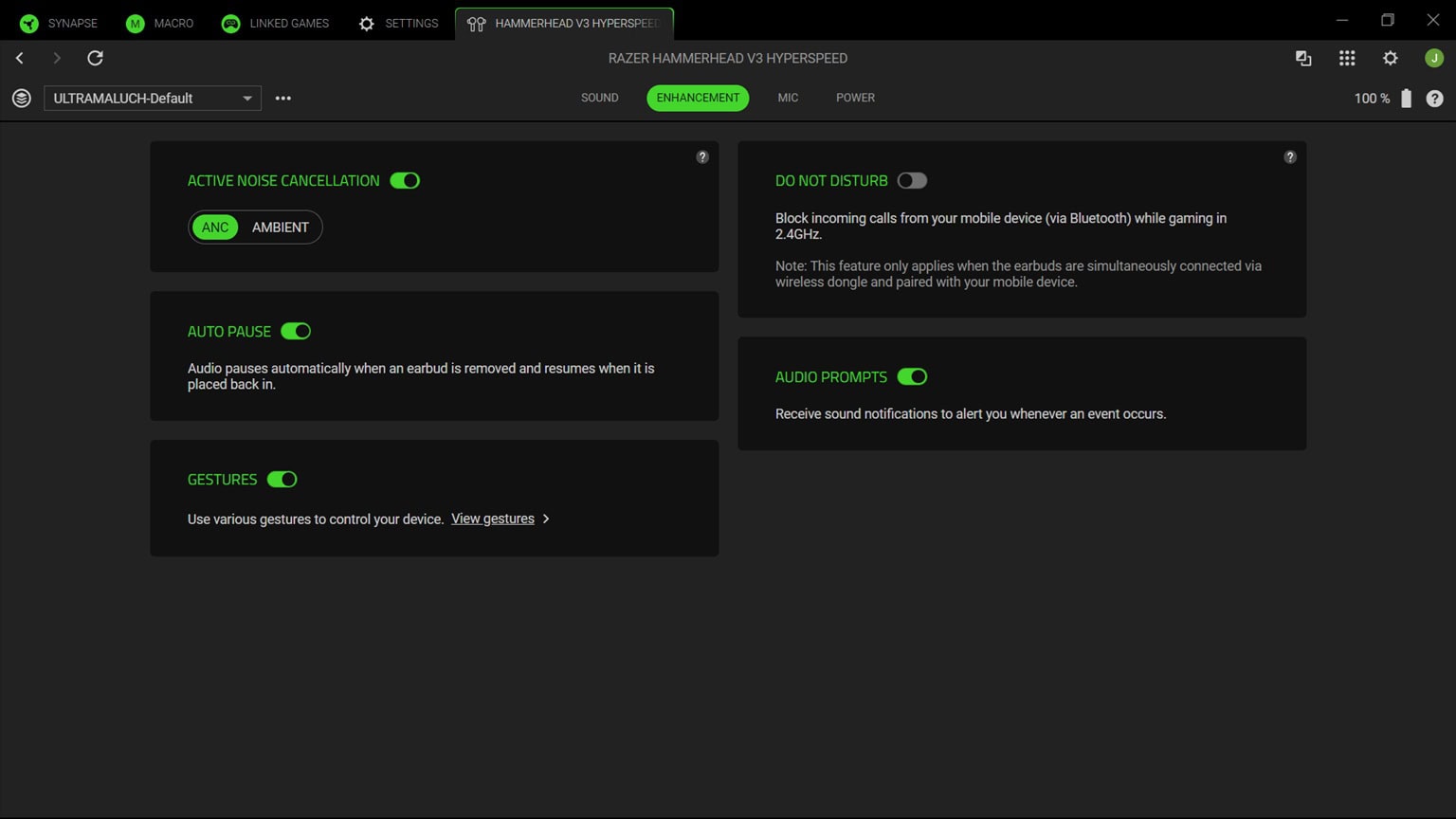1456x819 pixels.
Task: Go forward with the forward arrow
Action: tap(57, 58)
